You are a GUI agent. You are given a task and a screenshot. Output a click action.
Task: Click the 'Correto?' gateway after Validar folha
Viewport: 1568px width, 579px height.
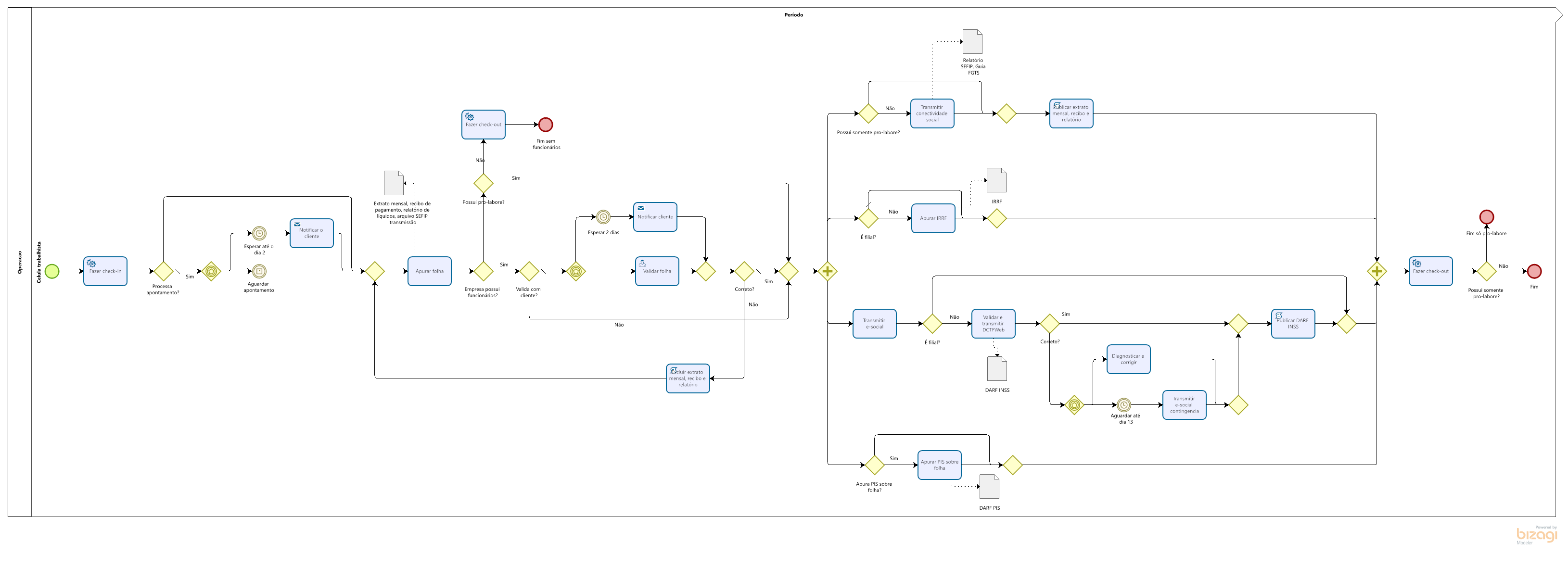(x=744, y=271)
